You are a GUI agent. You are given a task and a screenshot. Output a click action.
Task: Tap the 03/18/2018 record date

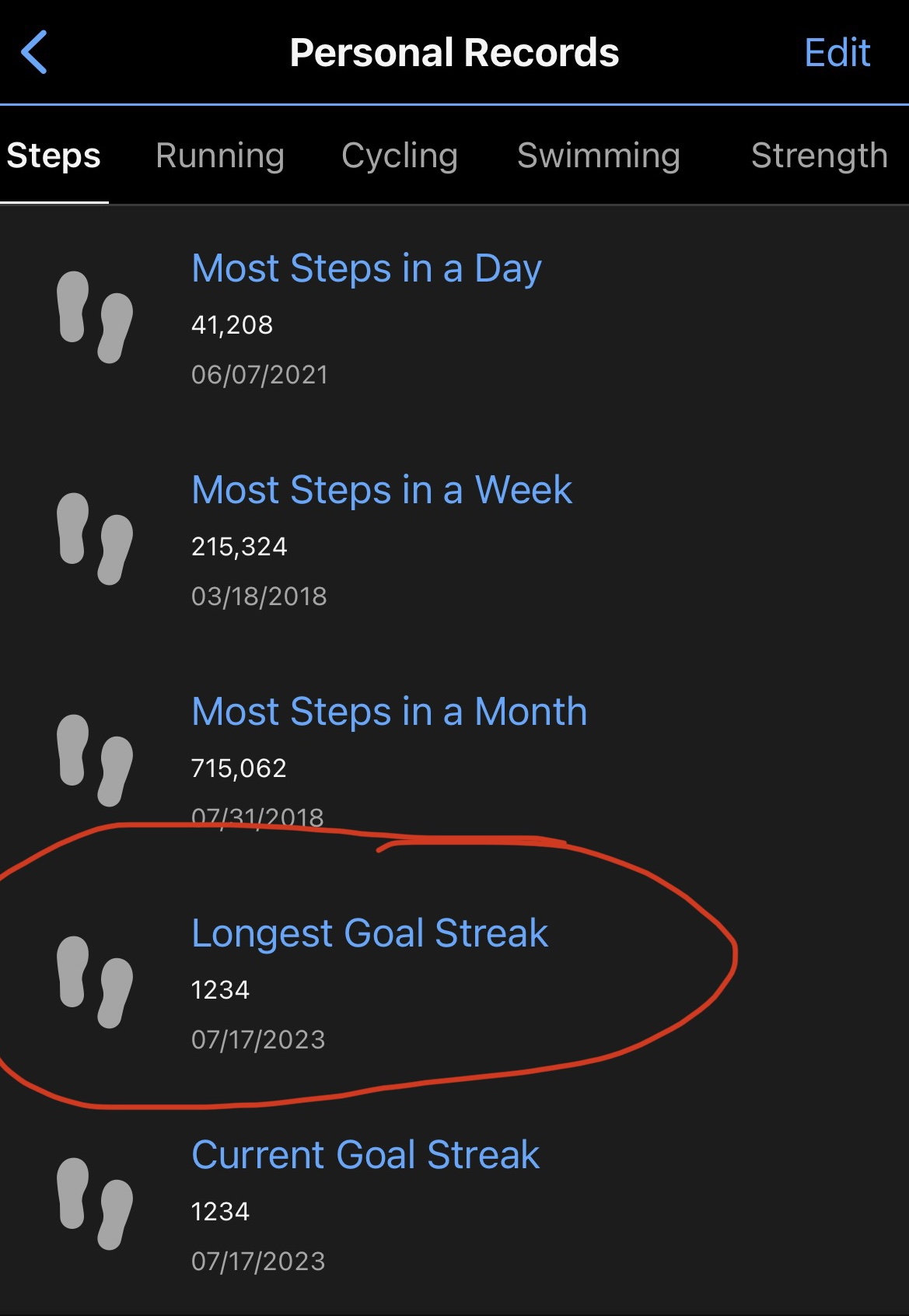point(259,597)
